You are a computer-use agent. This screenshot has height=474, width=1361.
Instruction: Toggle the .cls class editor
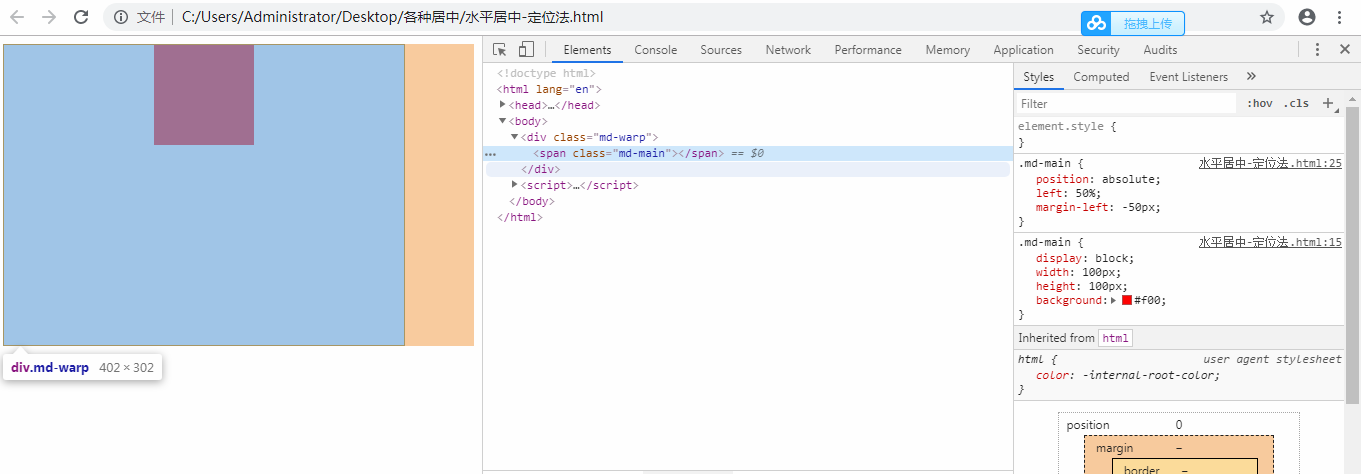1297,103
